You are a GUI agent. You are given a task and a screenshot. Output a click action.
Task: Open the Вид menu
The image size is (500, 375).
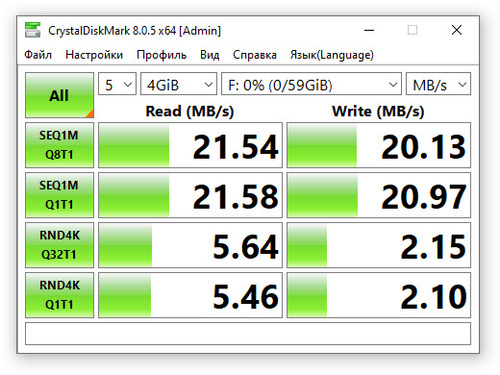pos(210,55)
